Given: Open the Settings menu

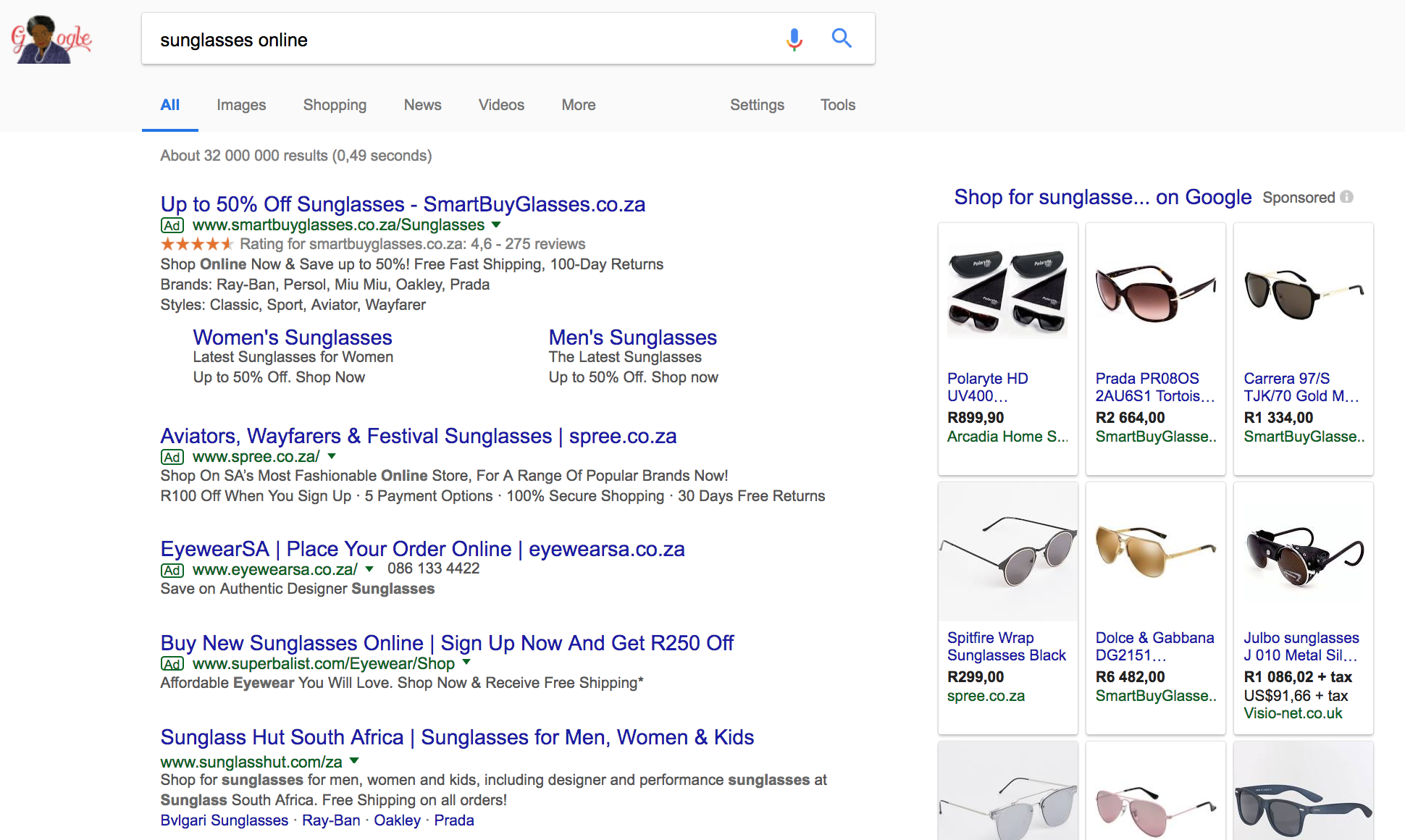Looking at the screenshot, I should tap(757, 105).
